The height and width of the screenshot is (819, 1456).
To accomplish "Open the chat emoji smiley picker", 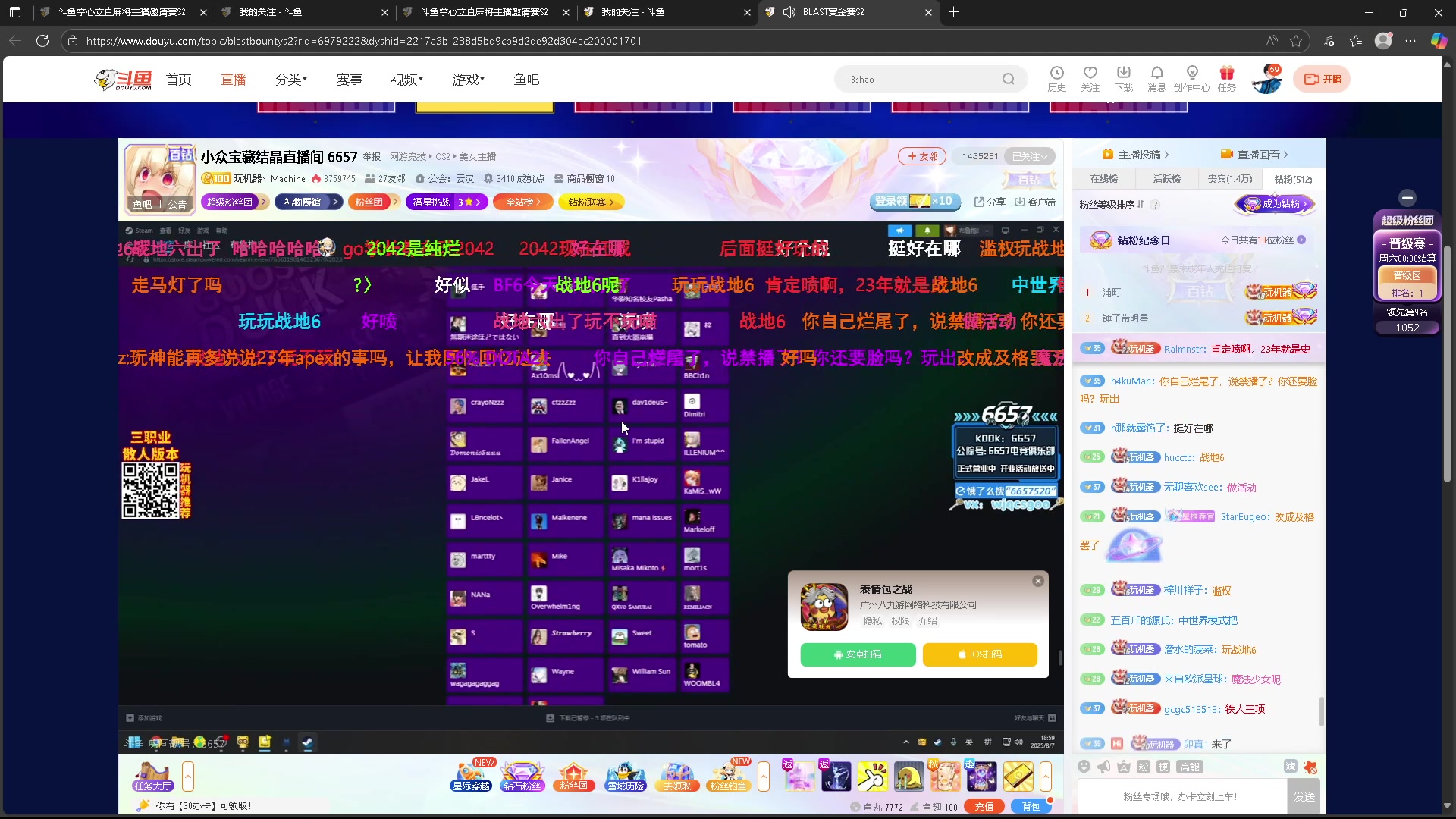I will coord(1084,767).
